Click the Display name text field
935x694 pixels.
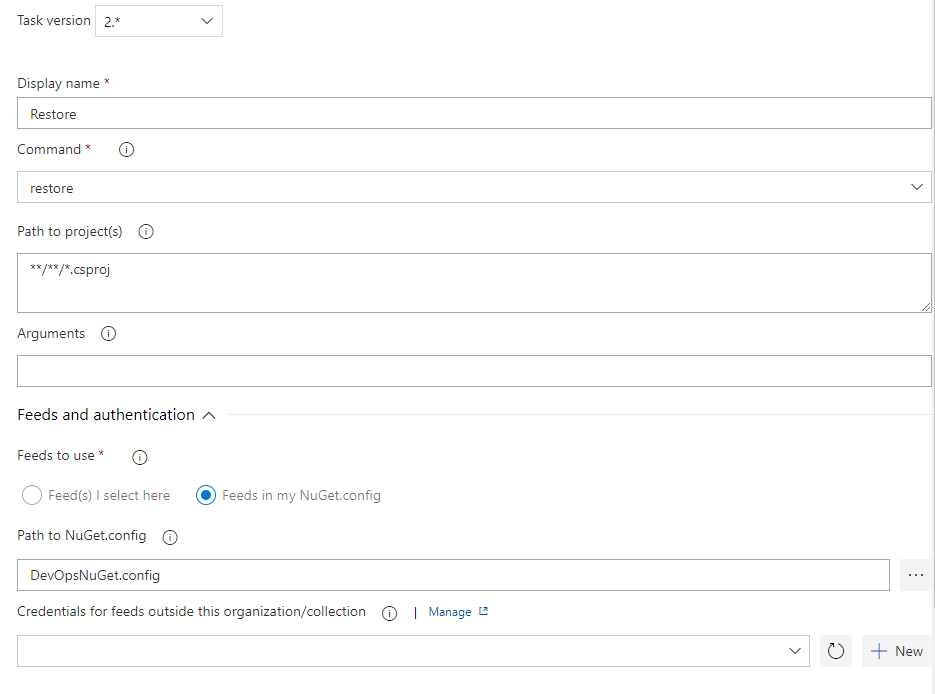474,113
